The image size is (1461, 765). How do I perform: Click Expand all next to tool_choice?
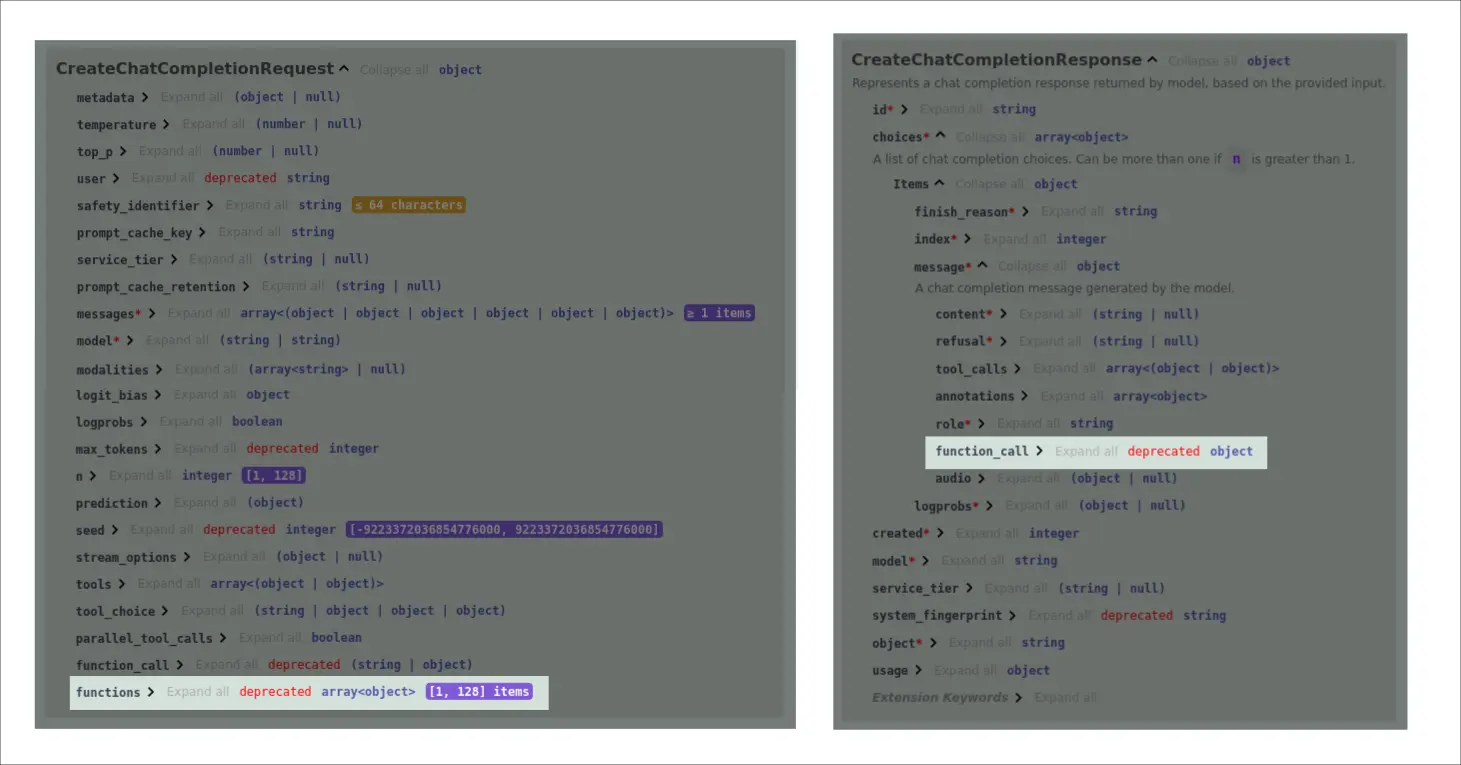coord(212,611)
